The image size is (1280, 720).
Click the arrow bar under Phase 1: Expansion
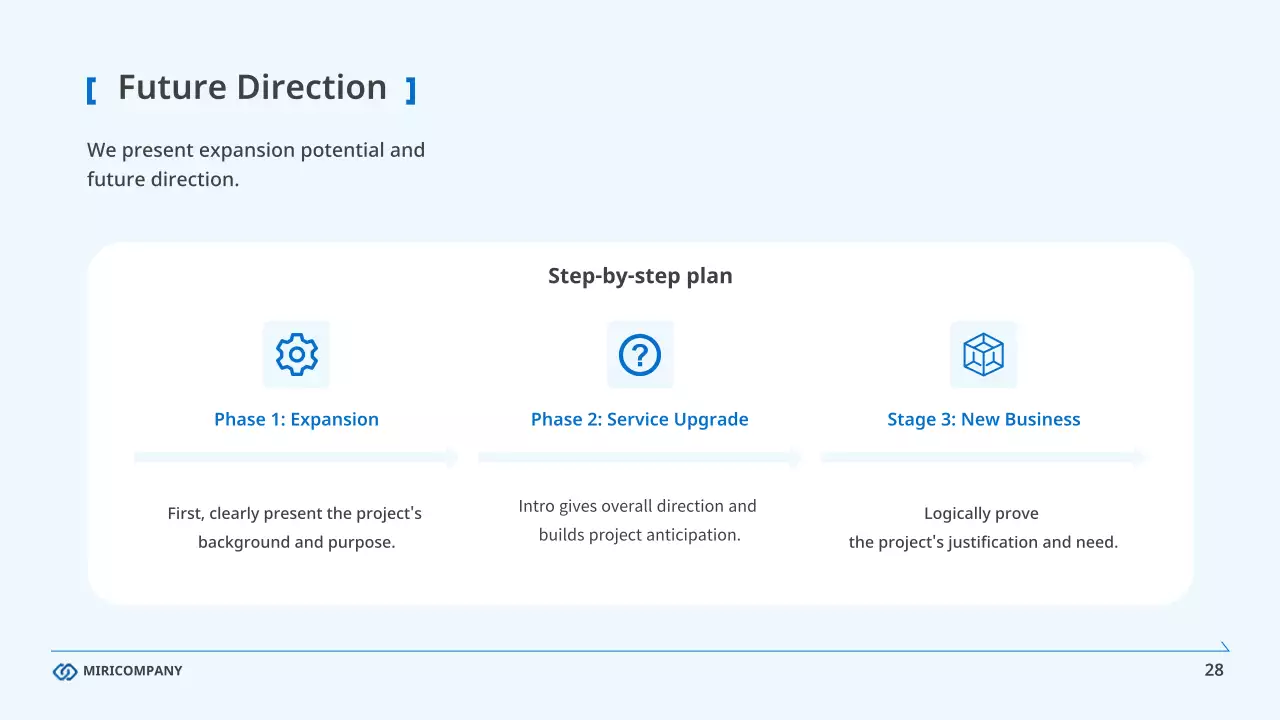coord(296,457)
